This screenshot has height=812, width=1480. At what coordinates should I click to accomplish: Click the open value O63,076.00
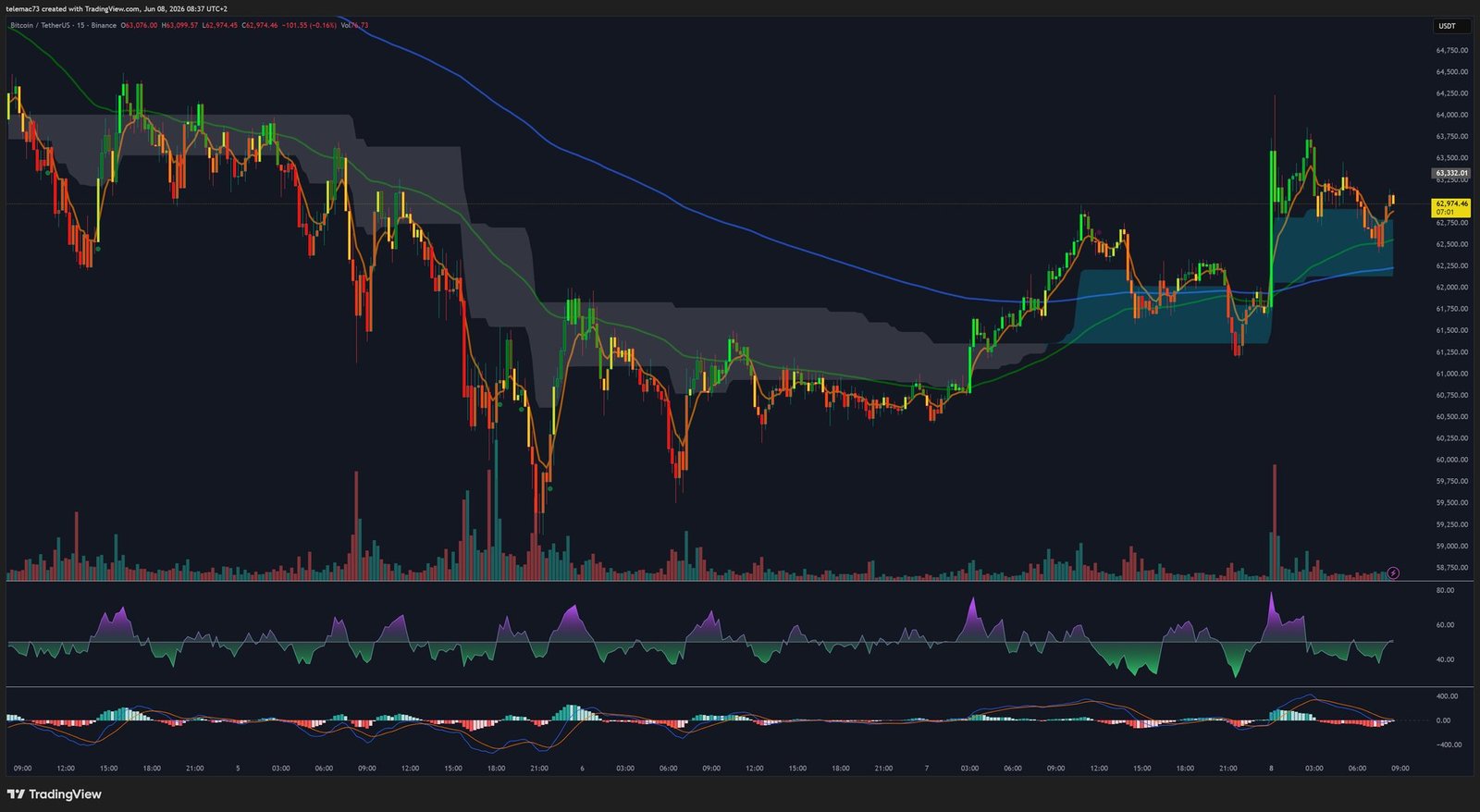tap(140, 25)
